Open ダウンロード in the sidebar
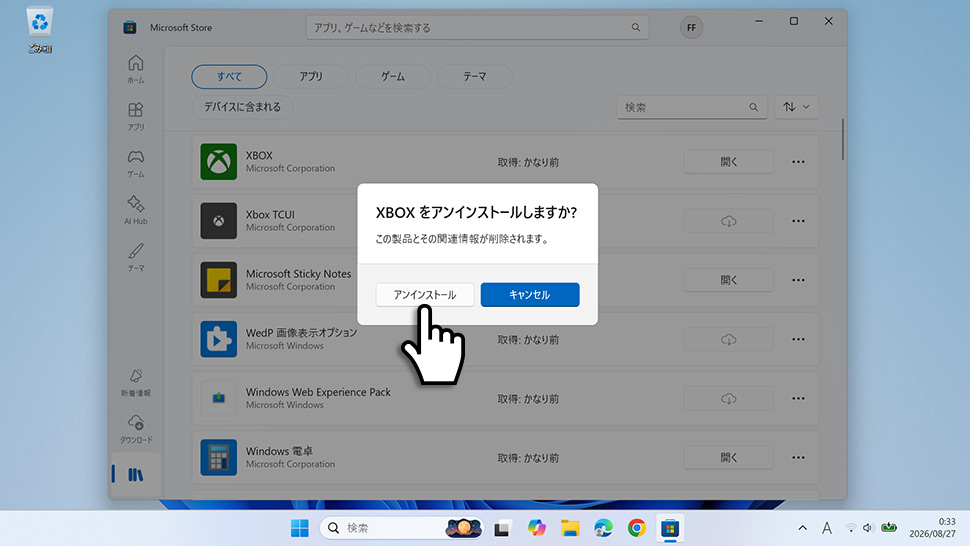 [135, 429]
